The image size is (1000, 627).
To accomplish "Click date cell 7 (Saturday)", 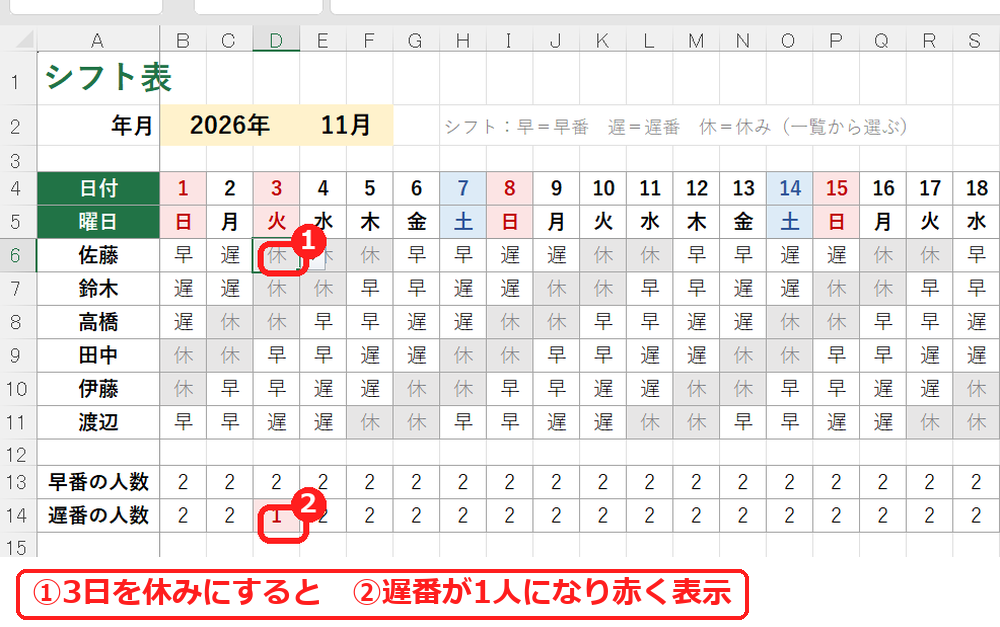I will 463,188.
